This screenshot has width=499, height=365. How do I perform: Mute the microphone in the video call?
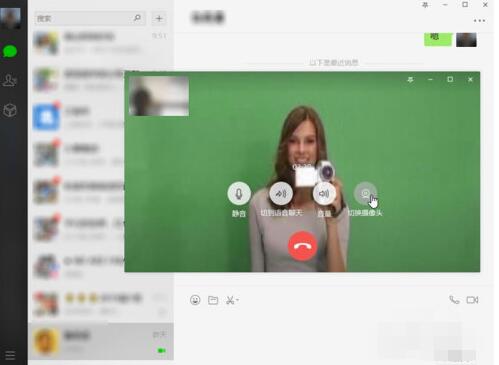pos(239,194)
